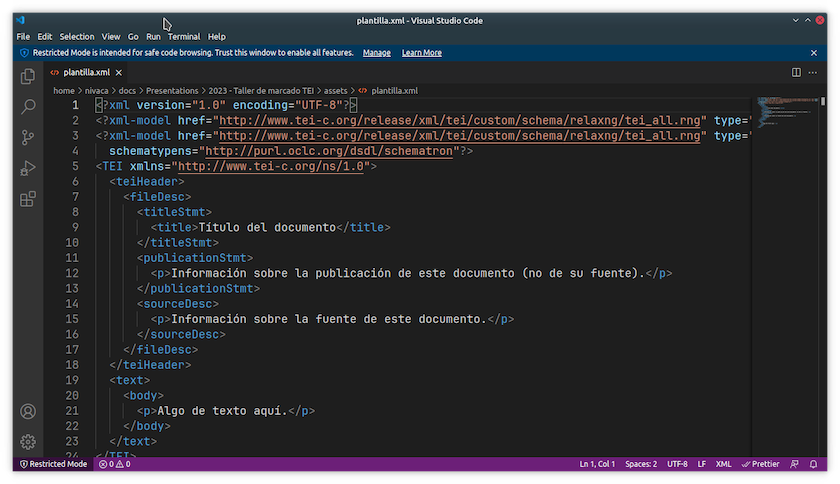The width and height of the screenshot is (840, 484).
Task: Change the UTF-8 file encoding
Action: 677,464
